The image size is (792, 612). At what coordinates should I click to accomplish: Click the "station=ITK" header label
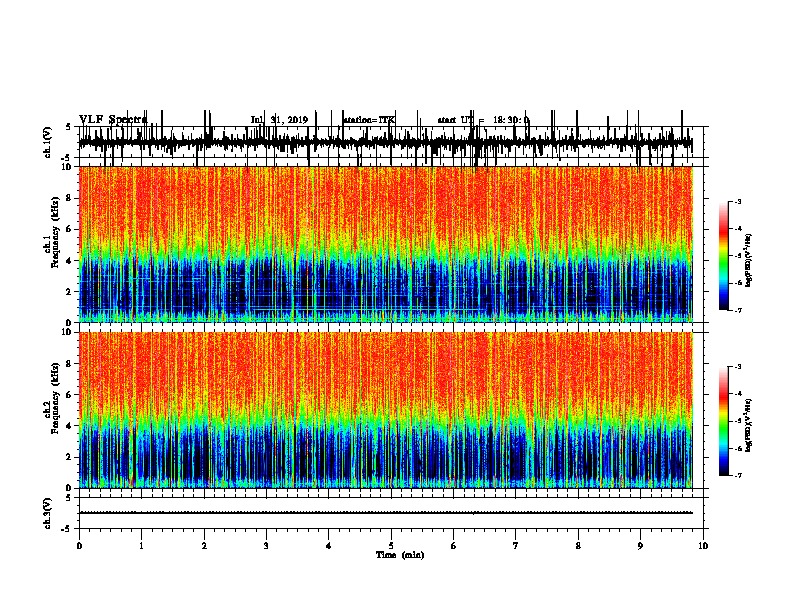point(369,120)
